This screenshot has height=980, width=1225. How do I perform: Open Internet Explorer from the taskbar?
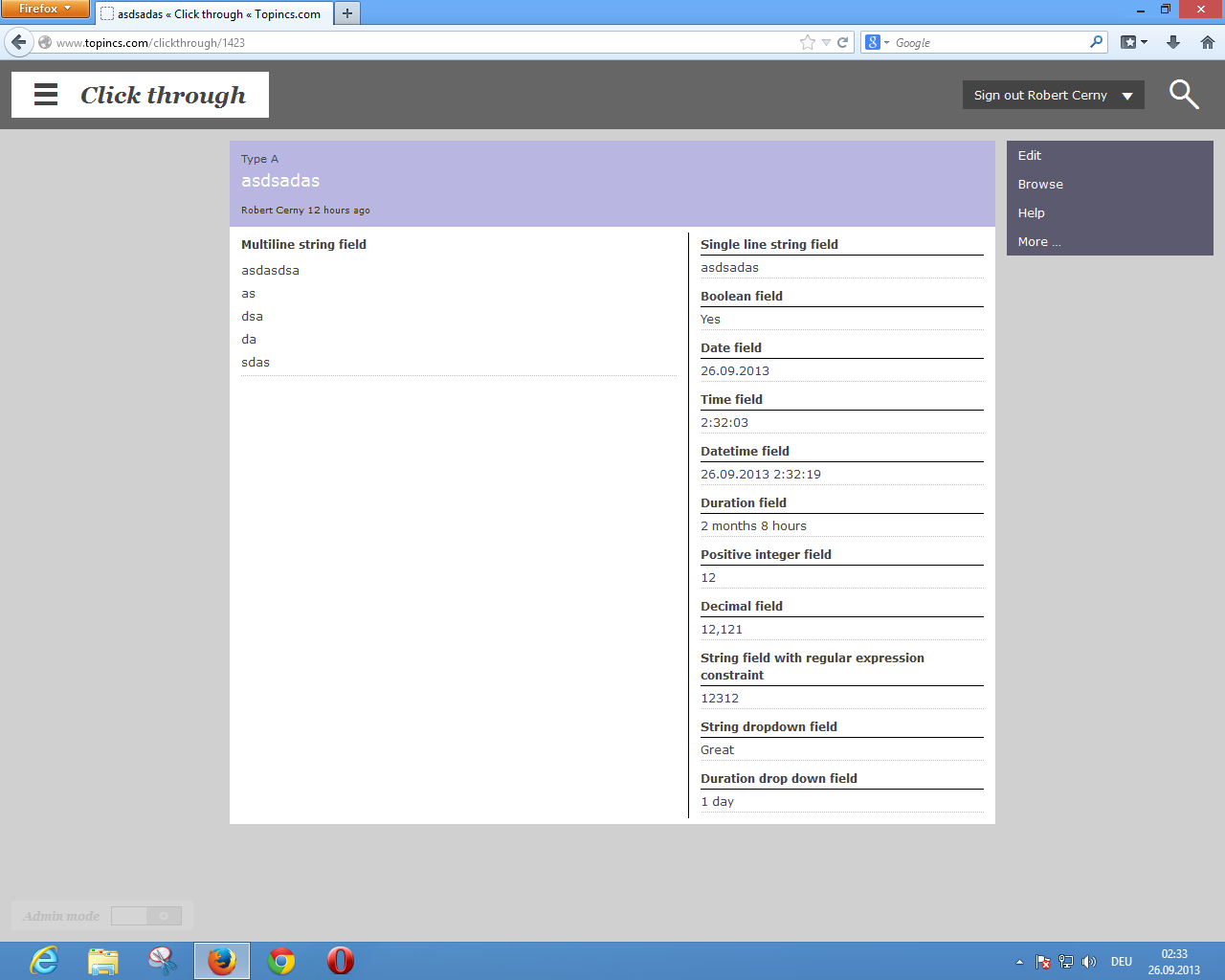tap(44, 960)
